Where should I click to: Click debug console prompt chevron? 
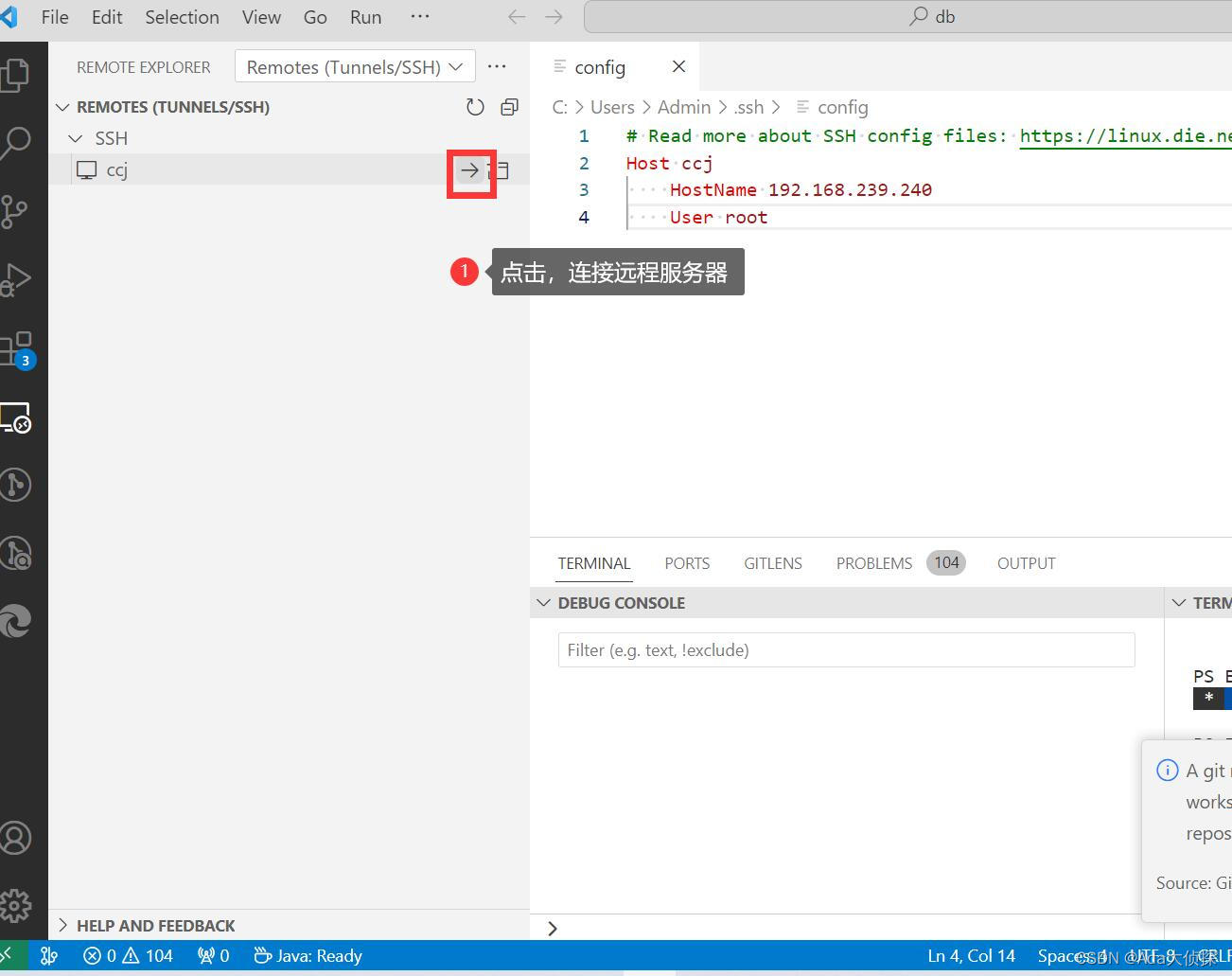(x=553, y=929)
